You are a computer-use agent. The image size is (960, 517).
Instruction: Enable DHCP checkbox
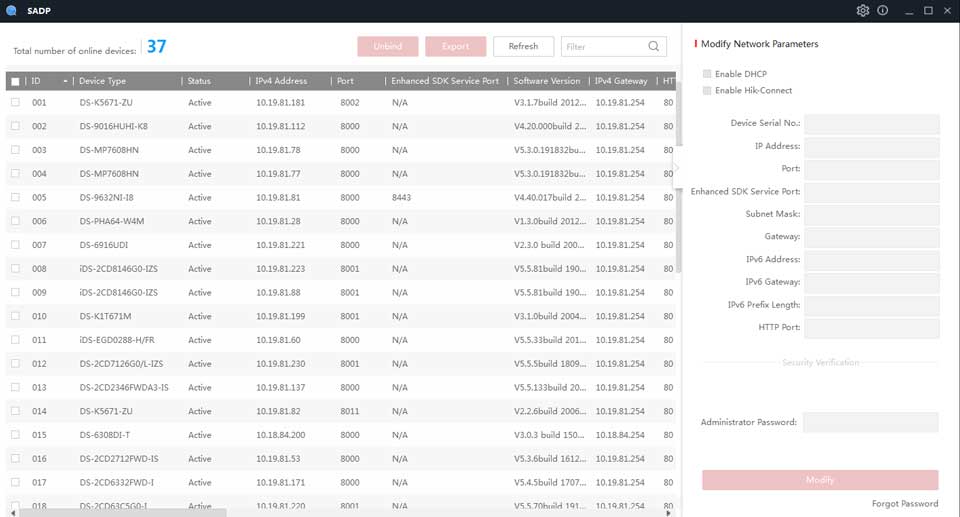708,74
